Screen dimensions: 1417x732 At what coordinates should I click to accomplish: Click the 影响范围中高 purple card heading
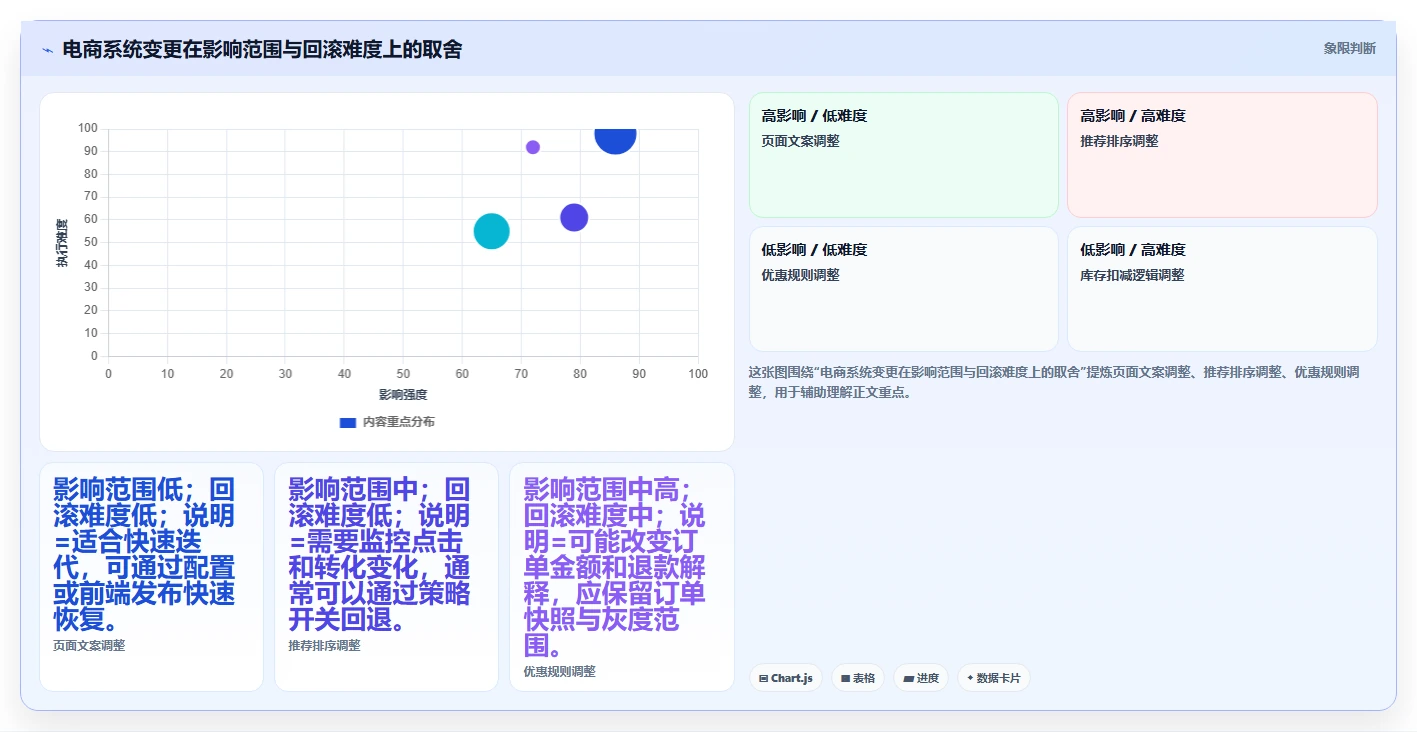[x=616, y=568]
